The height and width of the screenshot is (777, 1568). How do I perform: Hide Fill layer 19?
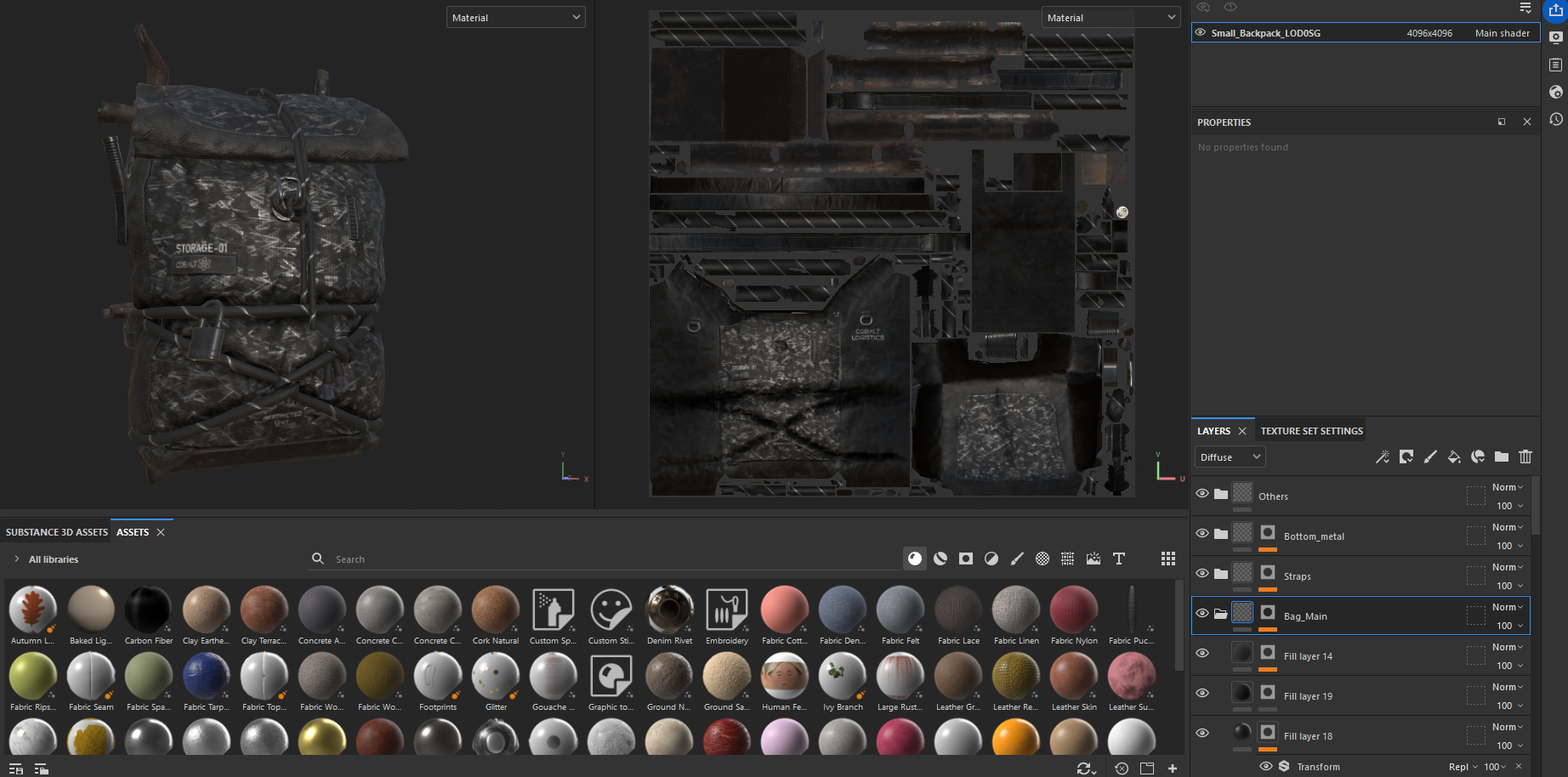(1202, 693)
